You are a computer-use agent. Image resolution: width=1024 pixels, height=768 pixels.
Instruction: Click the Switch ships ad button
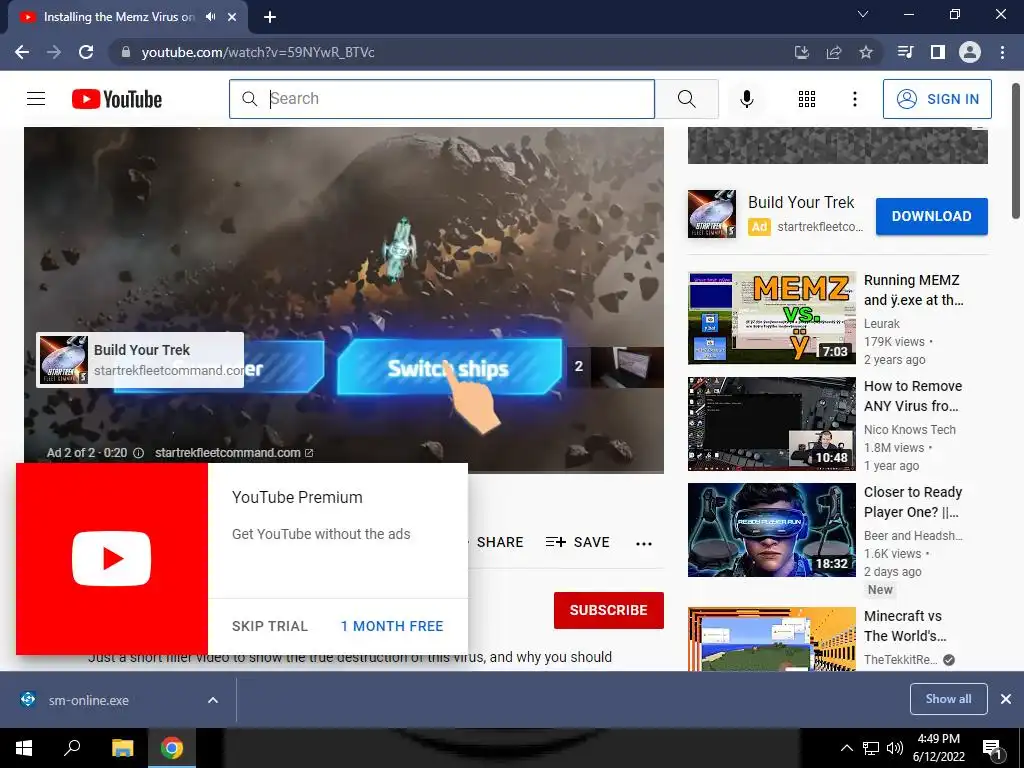[x=449, y=368]
